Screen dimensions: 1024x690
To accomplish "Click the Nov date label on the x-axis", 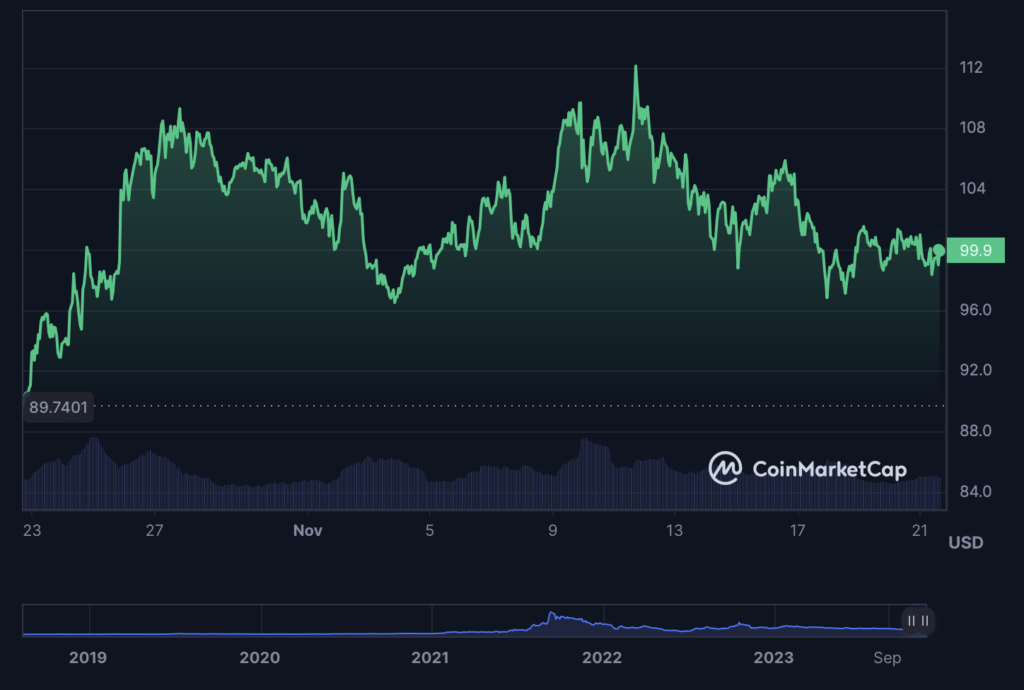I will click(308, 530).
